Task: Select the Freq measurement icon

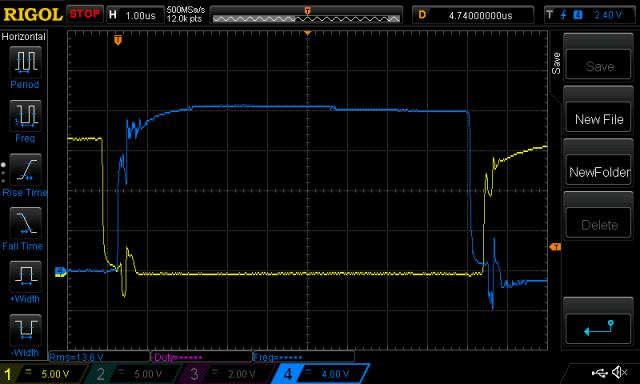Action: pyautogui.click(x=25, y=115)
